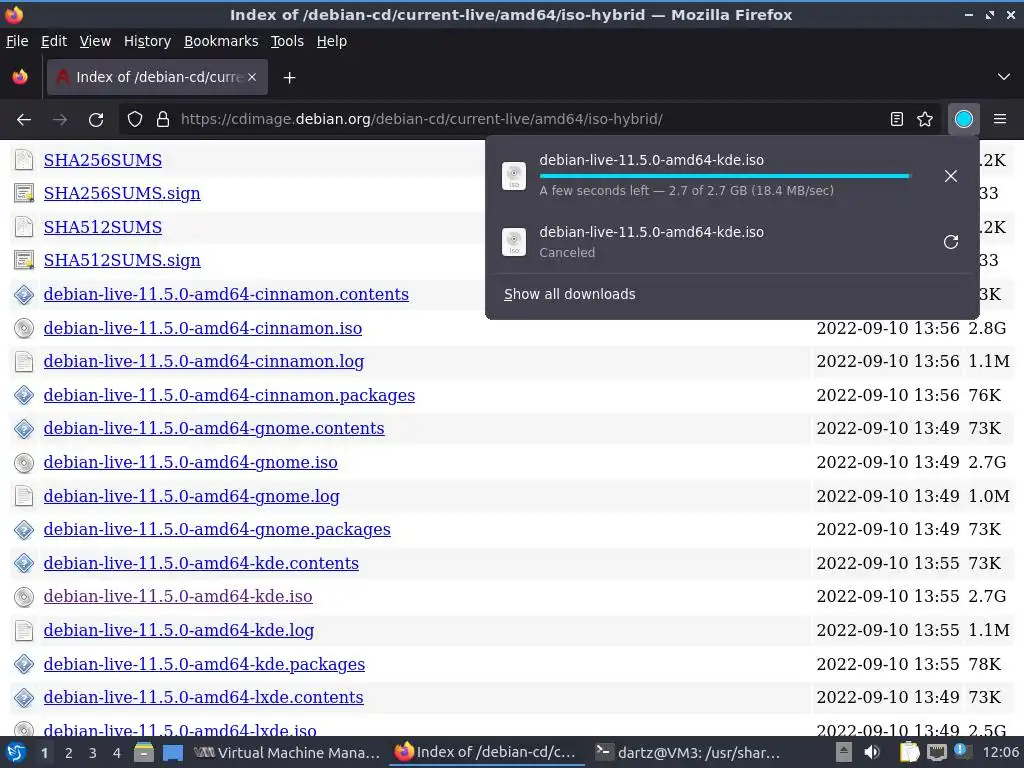
Task: Open debian-live-11.5.0-amd64-cinnamon.contents link
Action: [226, 295]
